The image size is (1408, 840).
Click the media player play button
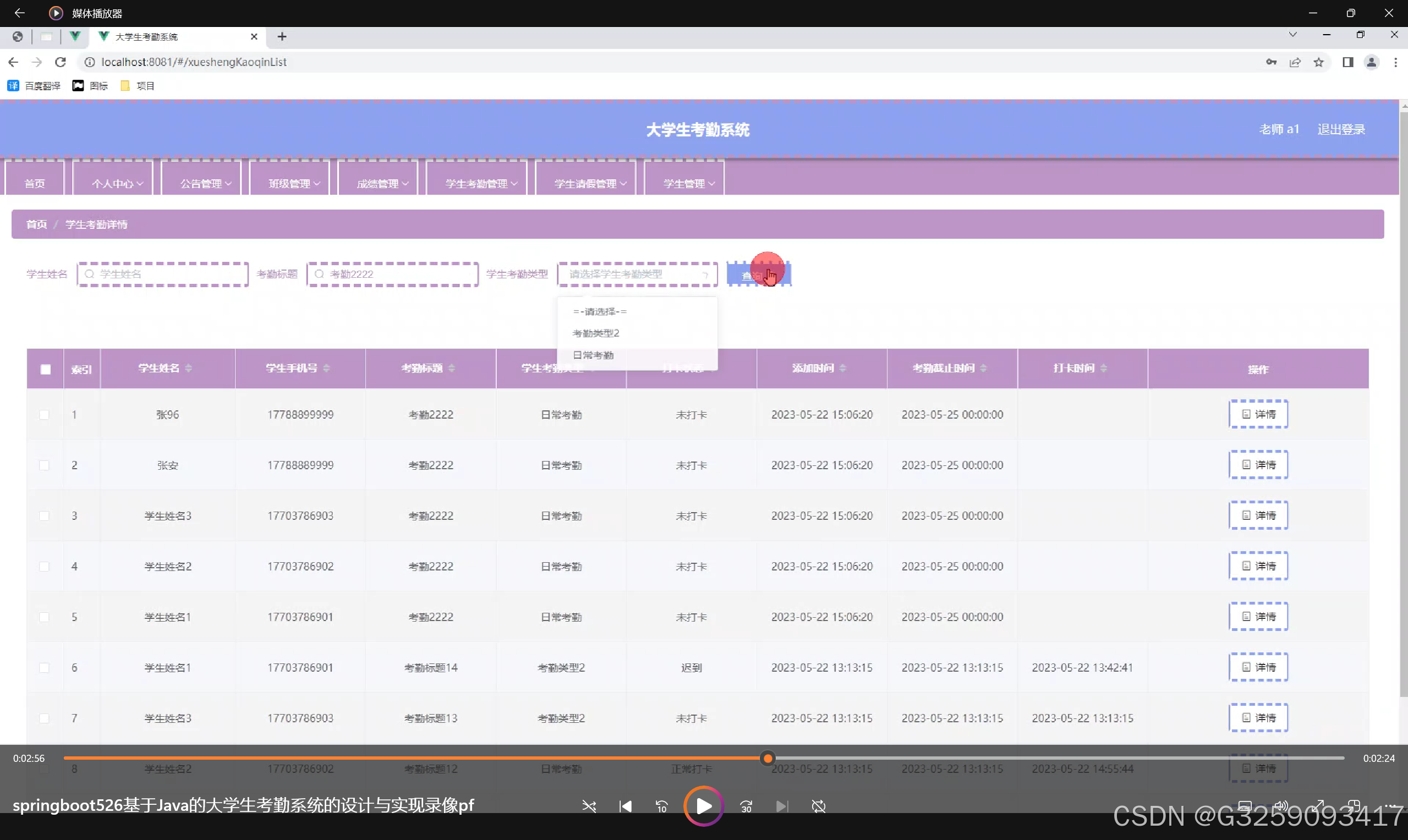[703, 805]
